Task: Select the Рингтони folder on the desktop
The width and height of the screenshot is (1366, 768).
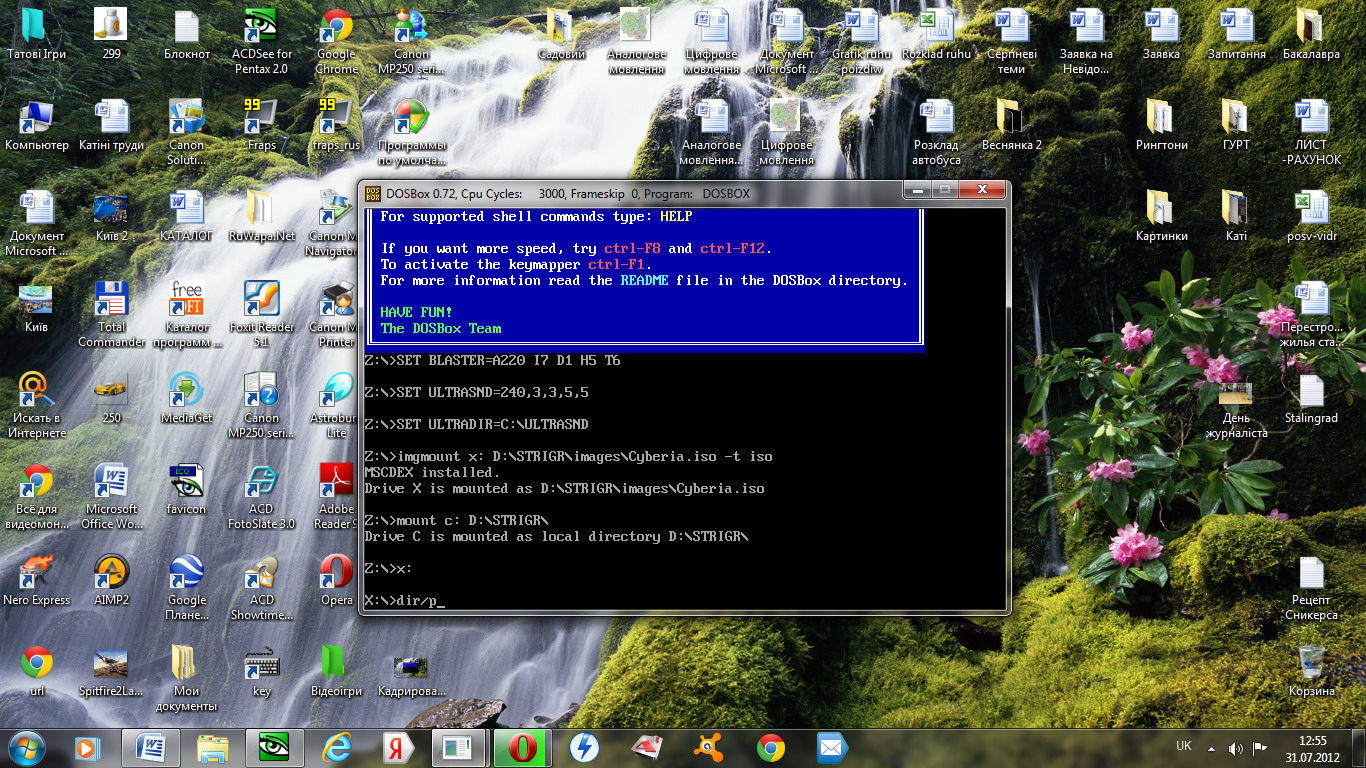Action: pos(1161,126)
